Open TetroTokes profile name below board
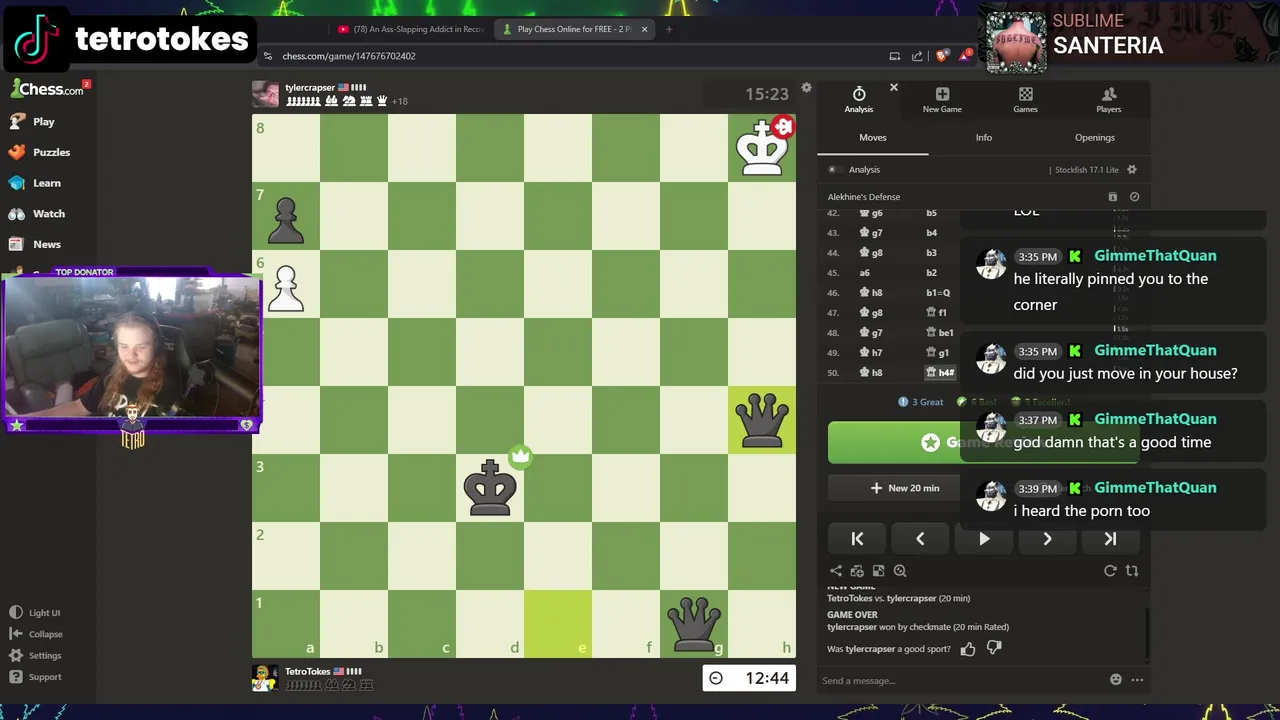1280x720 pixels. 307,672
